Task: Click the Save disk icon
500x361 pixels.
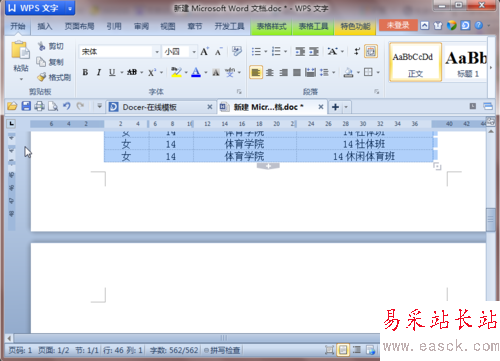Action: 26,106
